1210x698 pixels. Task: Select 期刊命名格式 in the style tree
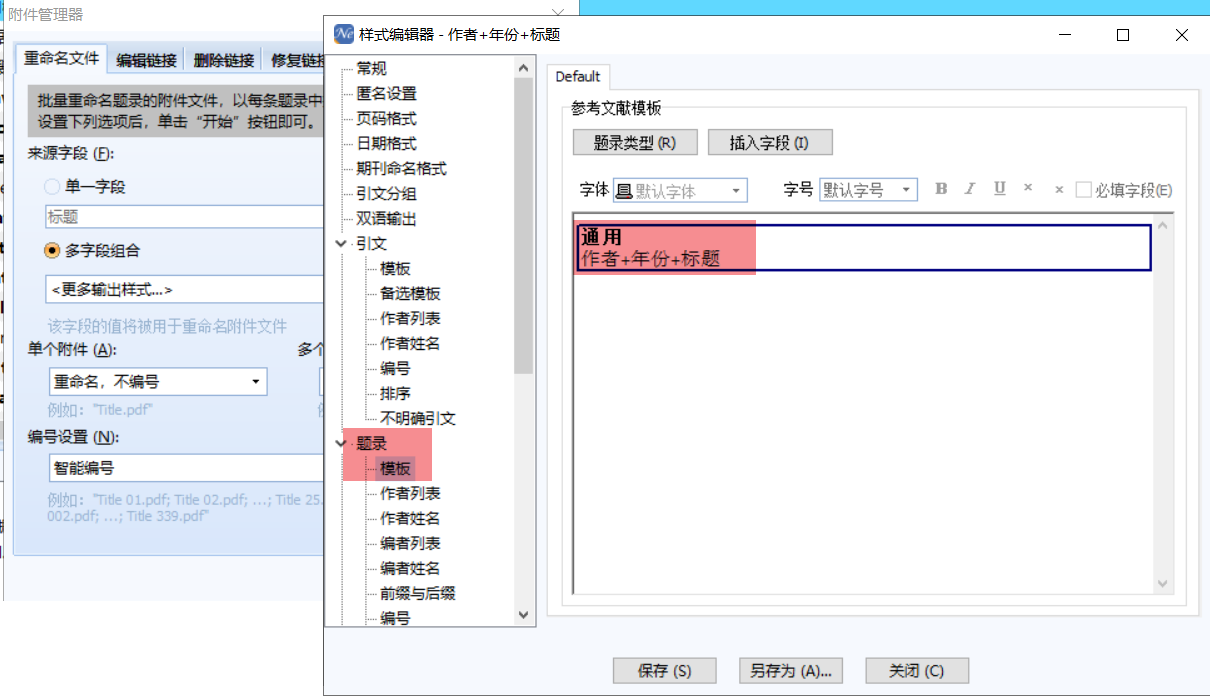coord(401,168)
